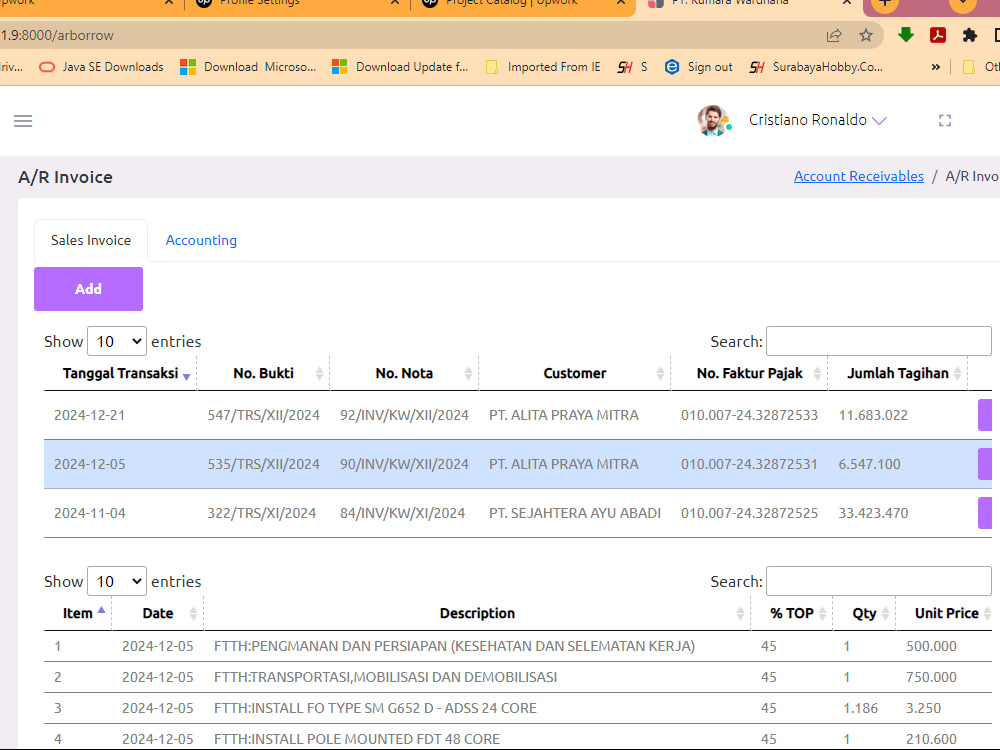This screenshot has width=1000, height=750.
Task: Click FTTH:TRANSPORTASI,MOBILISASI DAN DEMOBILISASI description
Action: click(x=385, y=677)
